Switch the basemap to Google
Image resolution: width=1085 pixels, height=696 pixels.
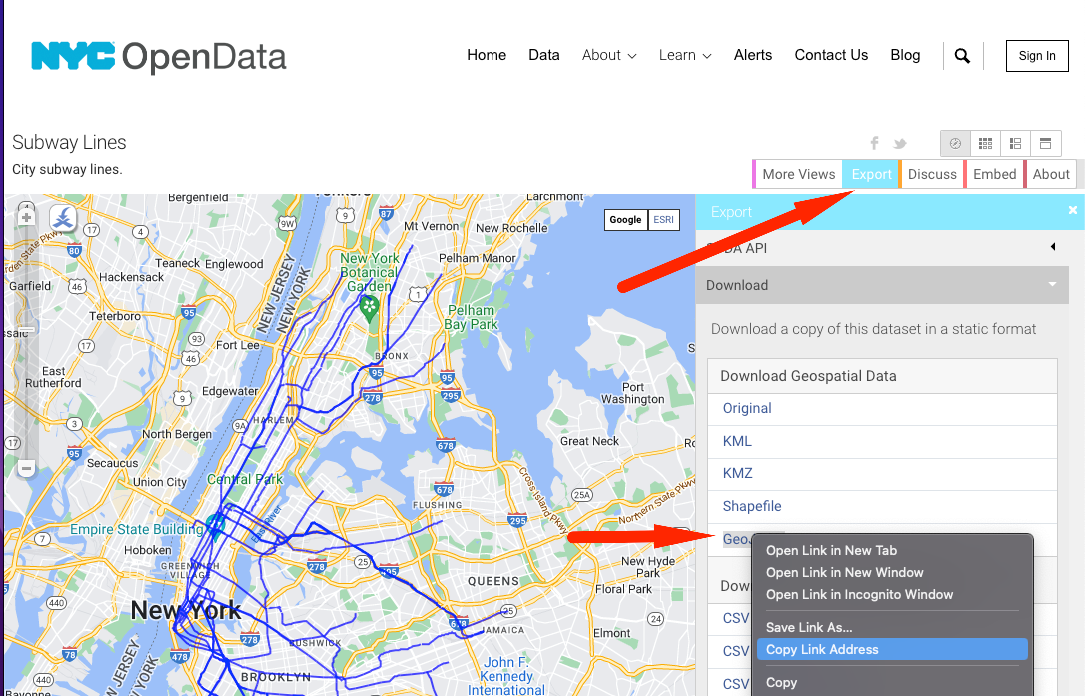[626, 219]
